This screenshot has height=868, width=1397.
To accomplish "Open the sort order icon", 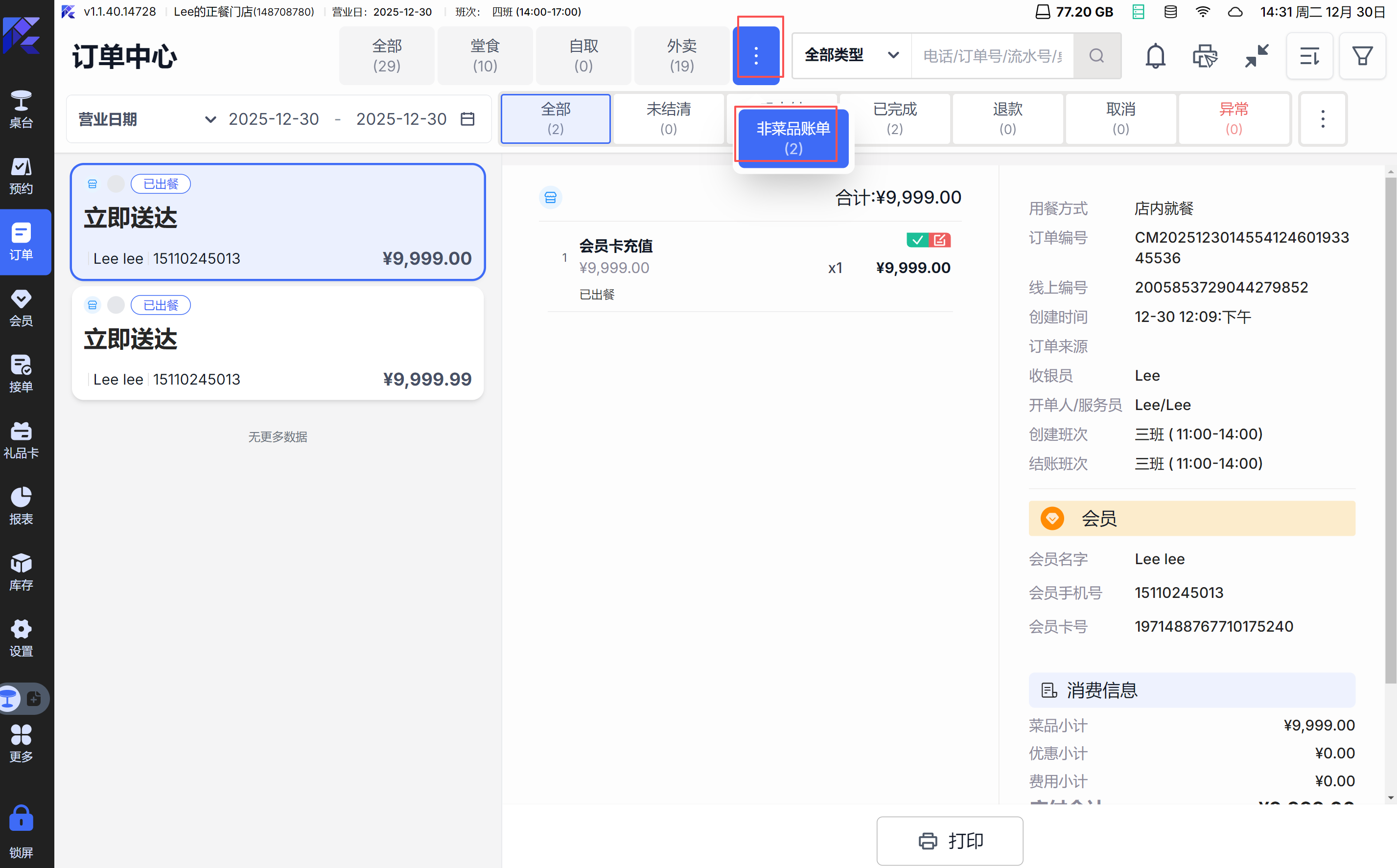I will tap(1309, 56).
